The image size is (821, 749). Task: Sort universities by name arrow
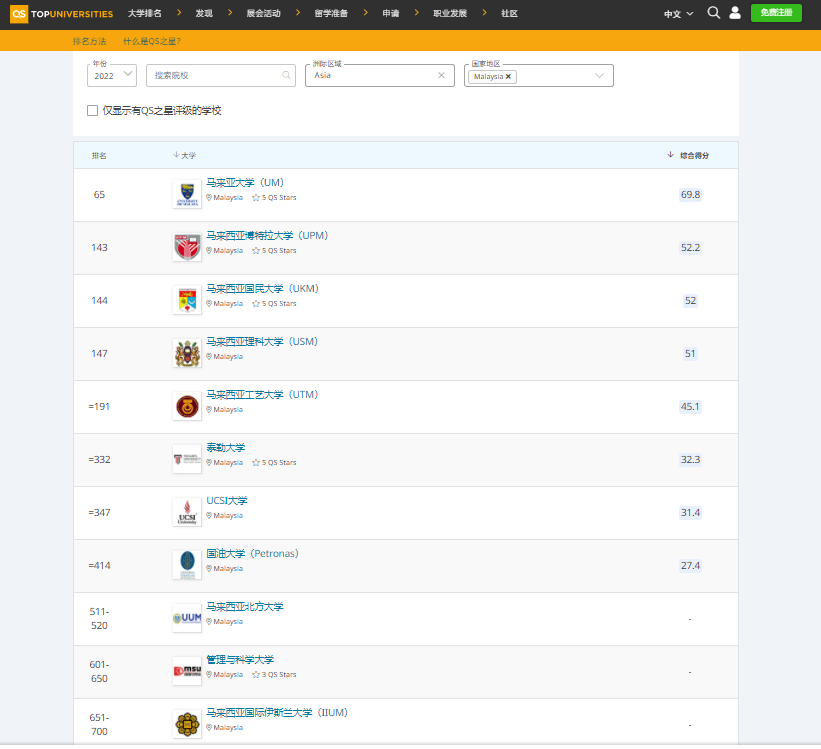[176, 155]
